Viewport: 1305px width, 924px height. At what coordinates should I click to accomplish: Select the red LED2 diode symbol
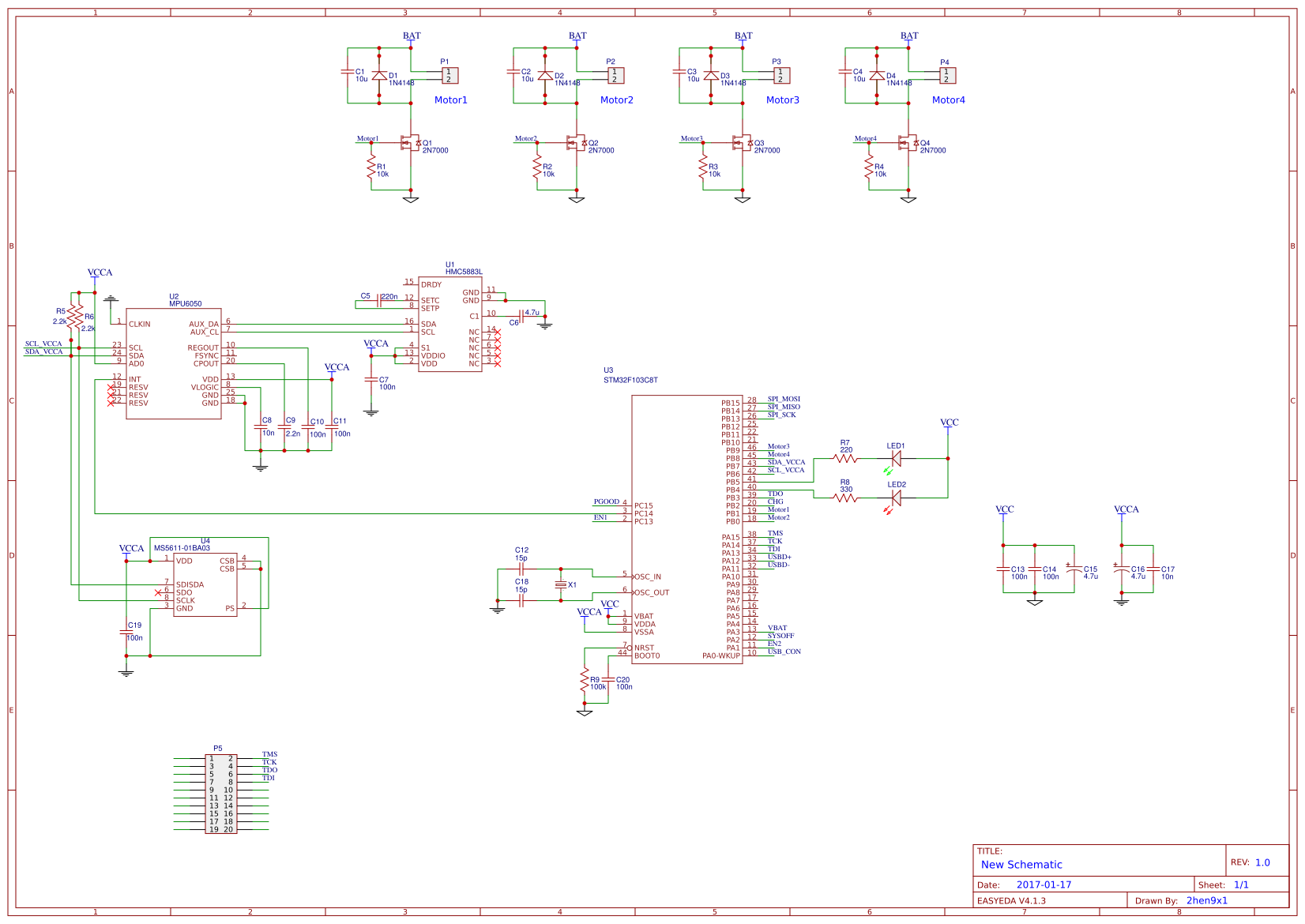[896, 498]
